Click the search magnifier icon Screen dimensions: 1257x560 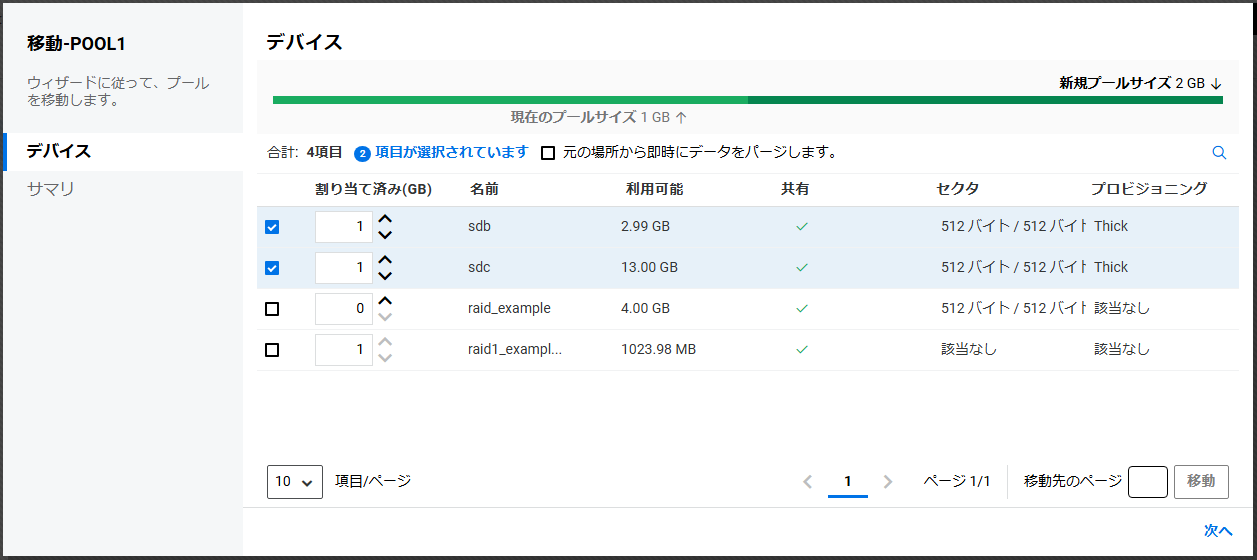coord(1219,153)
